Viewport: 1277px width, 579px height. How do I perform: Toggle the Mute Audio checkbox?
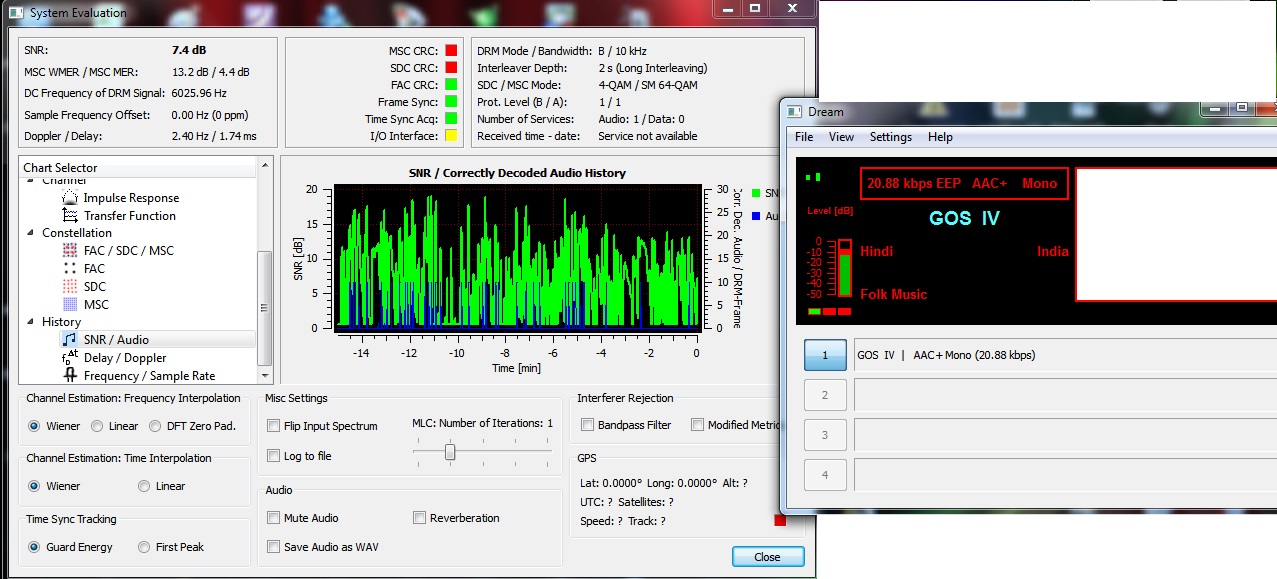[x=274, y=518]
